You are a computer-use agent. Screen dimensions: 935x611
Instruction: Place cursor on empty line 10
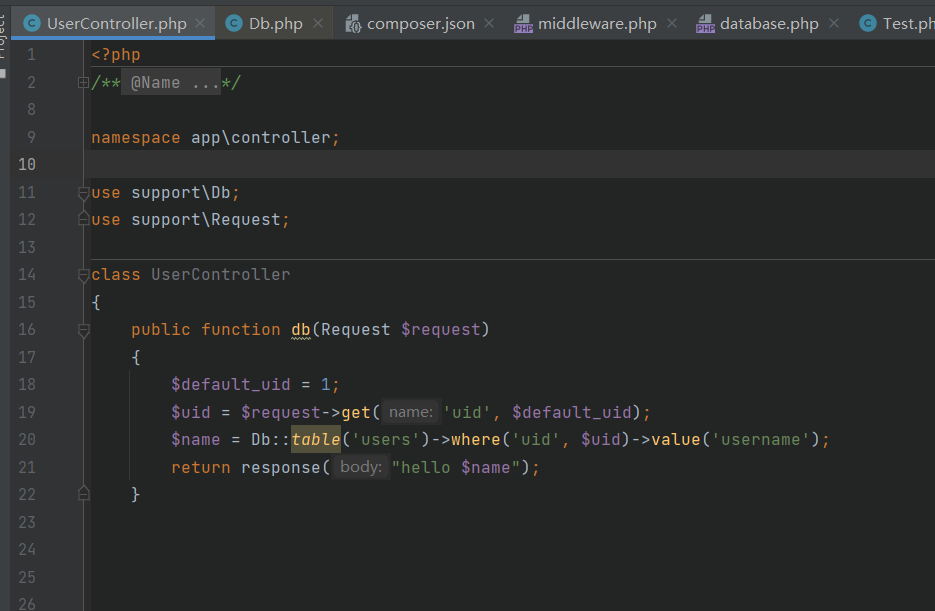pos(513,165)
